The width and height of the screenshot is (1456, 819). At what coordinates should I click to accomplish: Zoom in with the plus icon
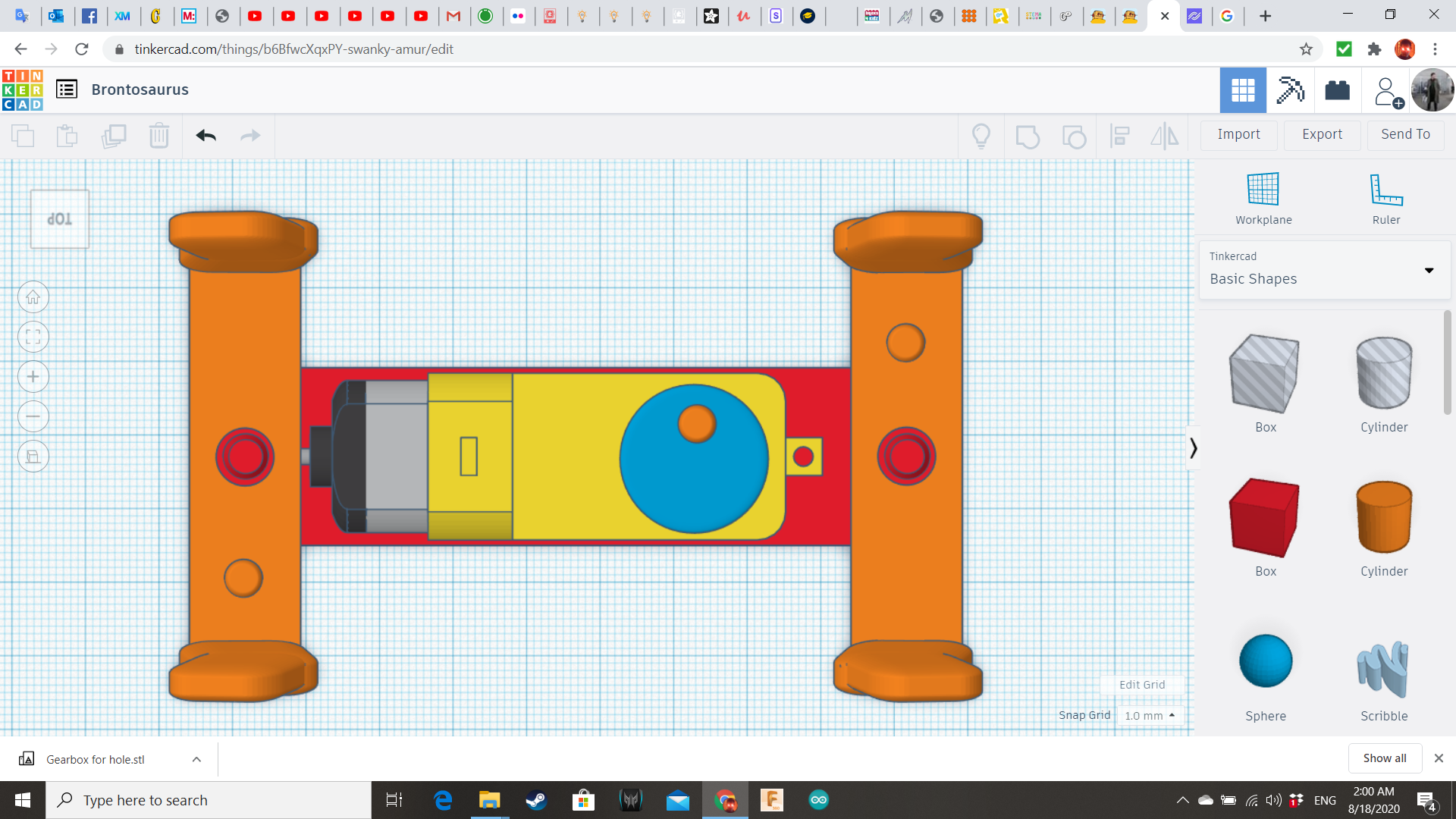pos(33,377)
